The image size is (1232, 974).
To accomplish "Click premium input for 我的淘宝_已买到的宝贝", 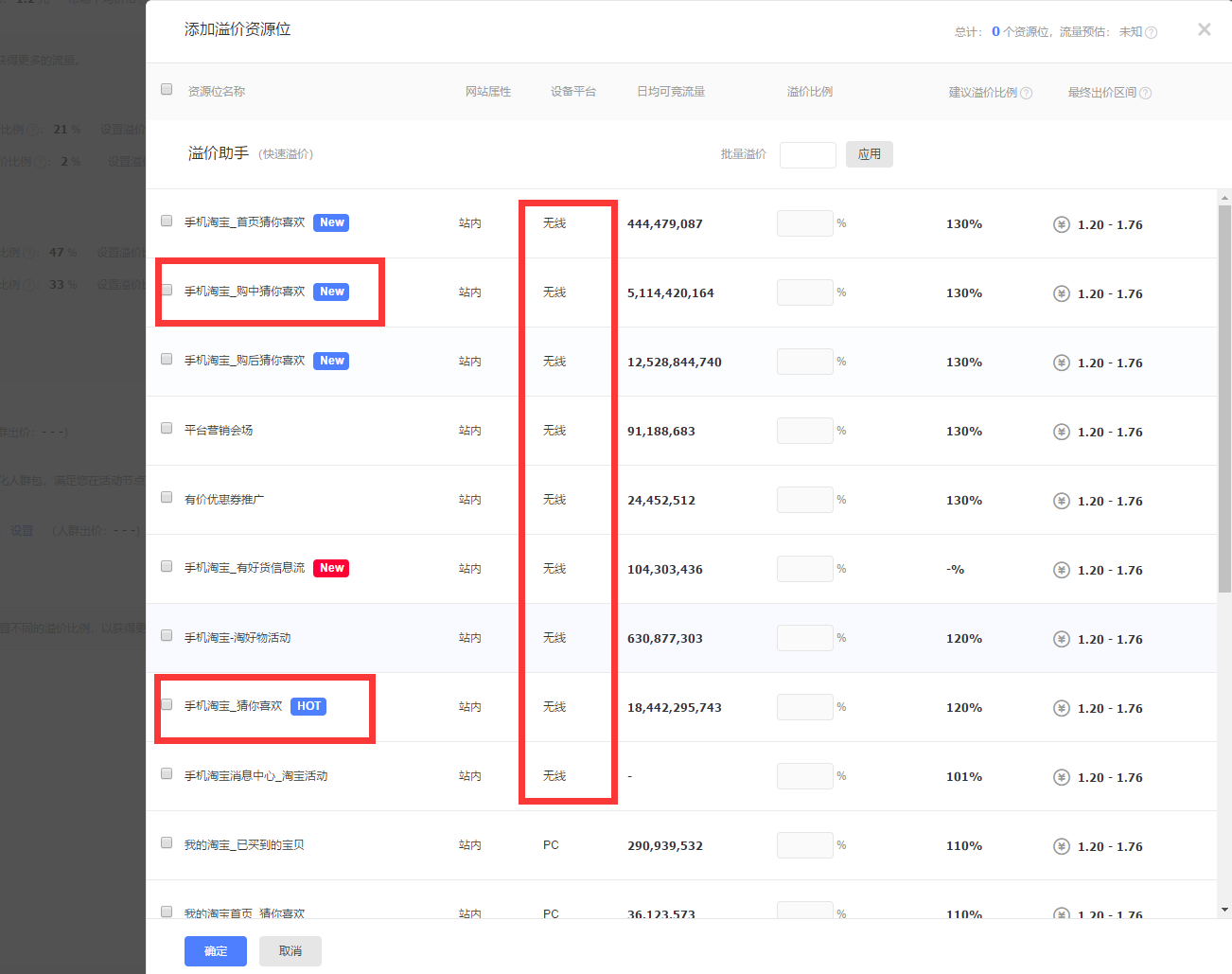I will pos(805,845).
